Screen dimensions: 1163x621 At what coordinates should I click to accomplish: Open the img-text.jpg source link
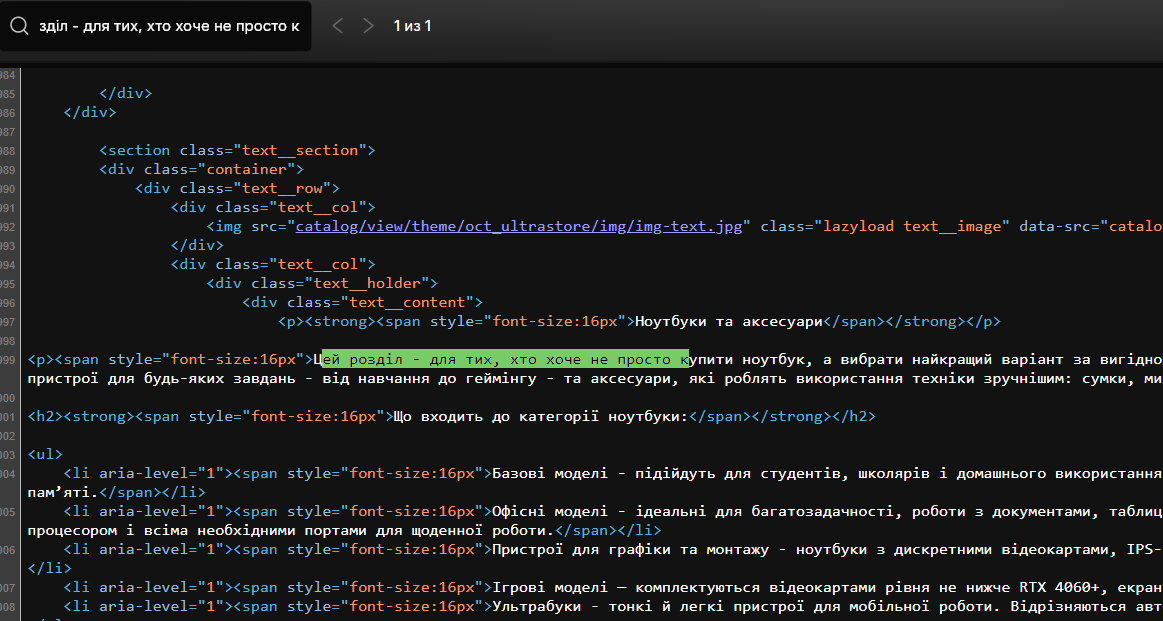(518, 227)
